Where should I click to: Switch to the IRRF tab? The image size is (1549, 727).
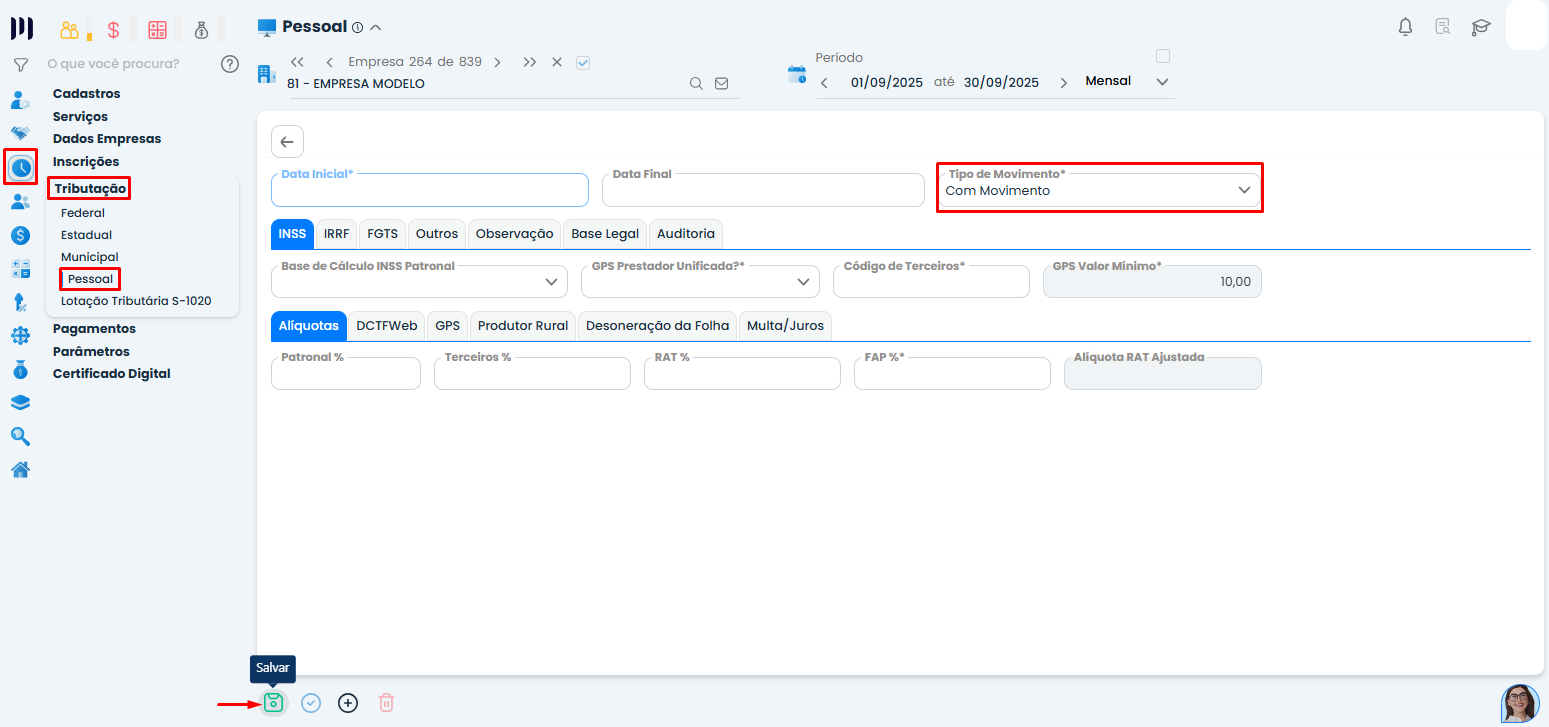336,234
